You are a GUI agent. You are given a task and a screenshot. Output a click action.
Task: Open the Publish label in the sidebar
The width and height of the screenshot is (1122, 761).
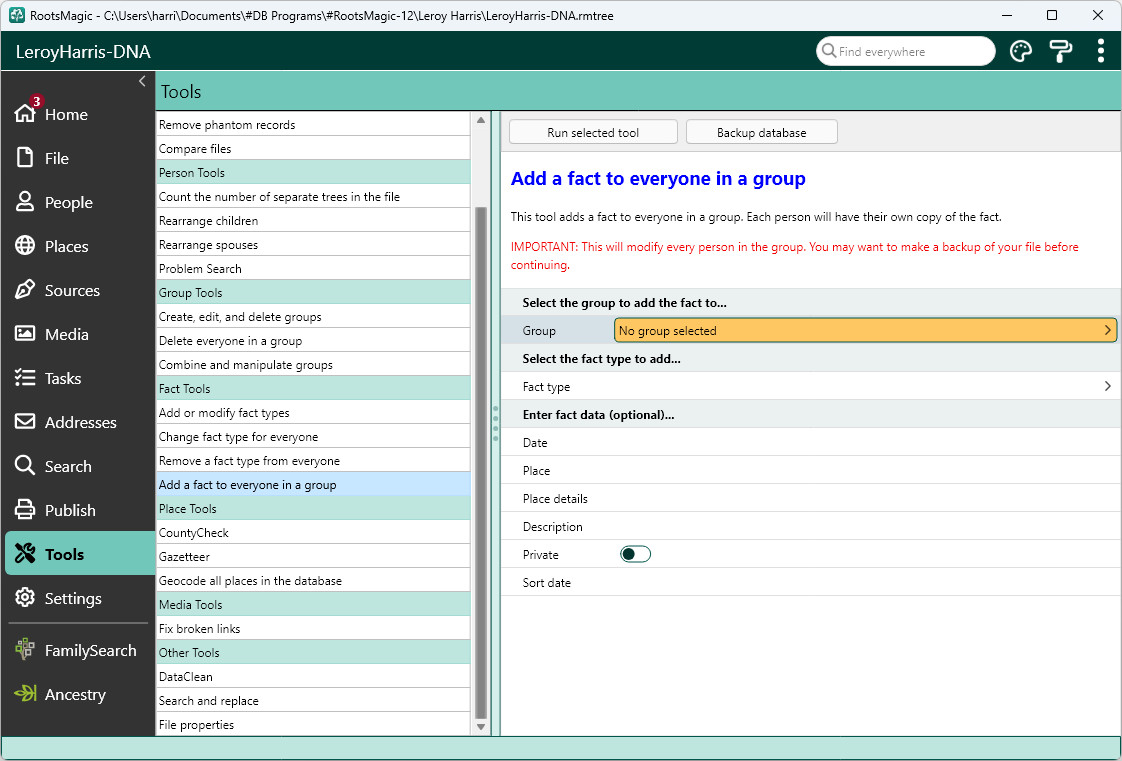click(x=70, y=510)
